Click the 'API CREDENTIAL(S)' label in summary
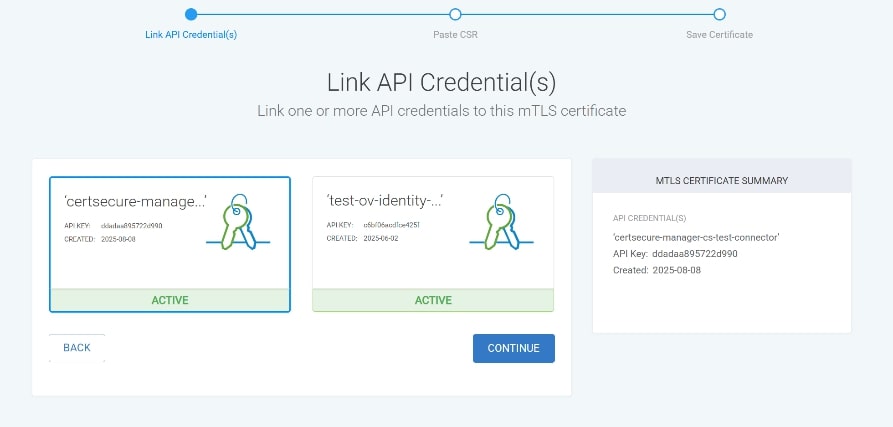Screen dimensions: 893x427 coord(649,218)
